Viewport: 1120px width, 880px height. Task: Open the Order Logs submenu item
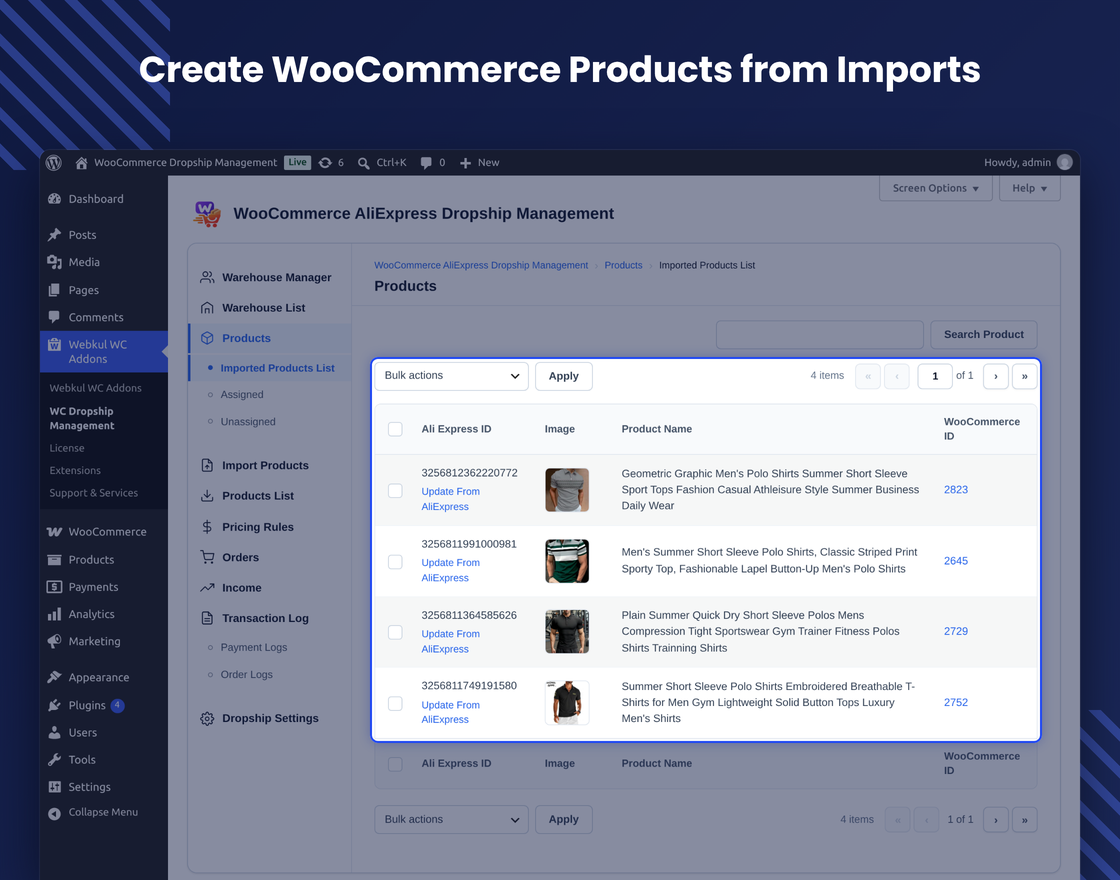pyautogui.click(x=246, y=674)
